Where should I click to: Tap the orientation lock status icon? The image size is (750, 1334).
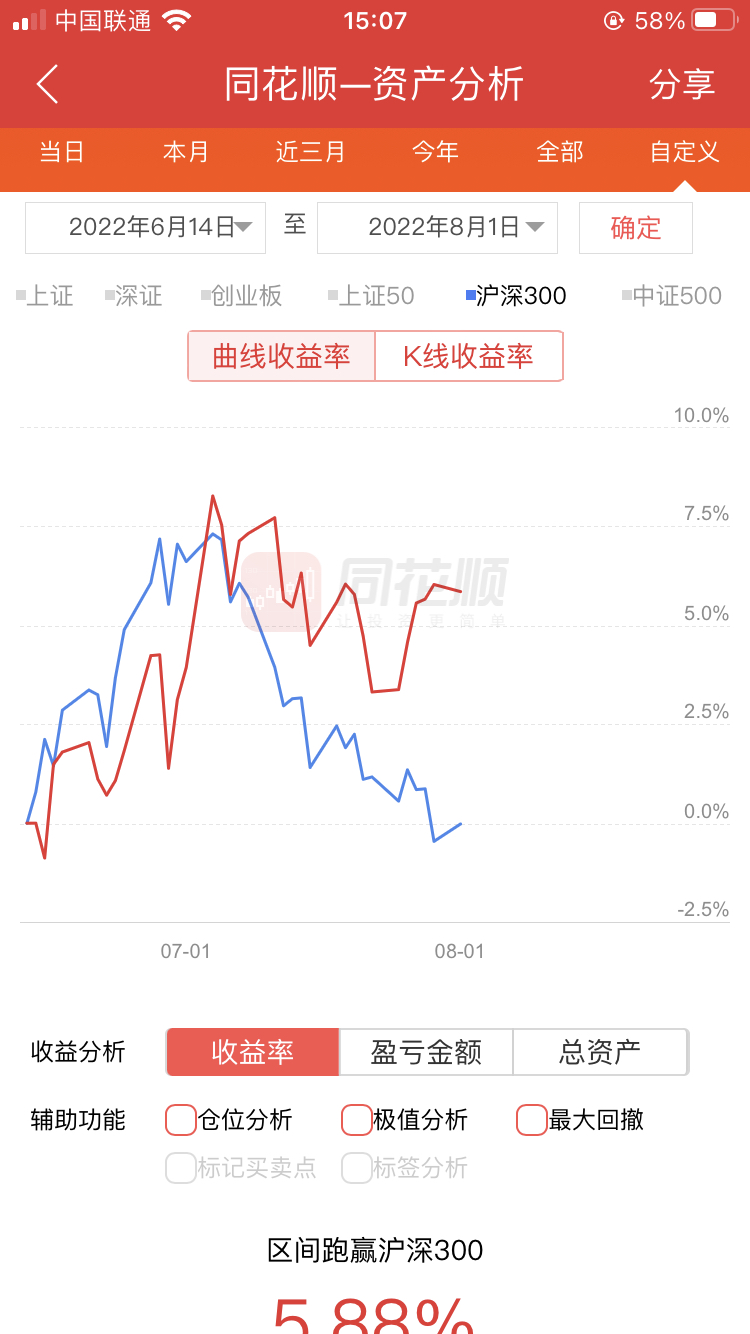pyautogui.click(x=614, y=20)
